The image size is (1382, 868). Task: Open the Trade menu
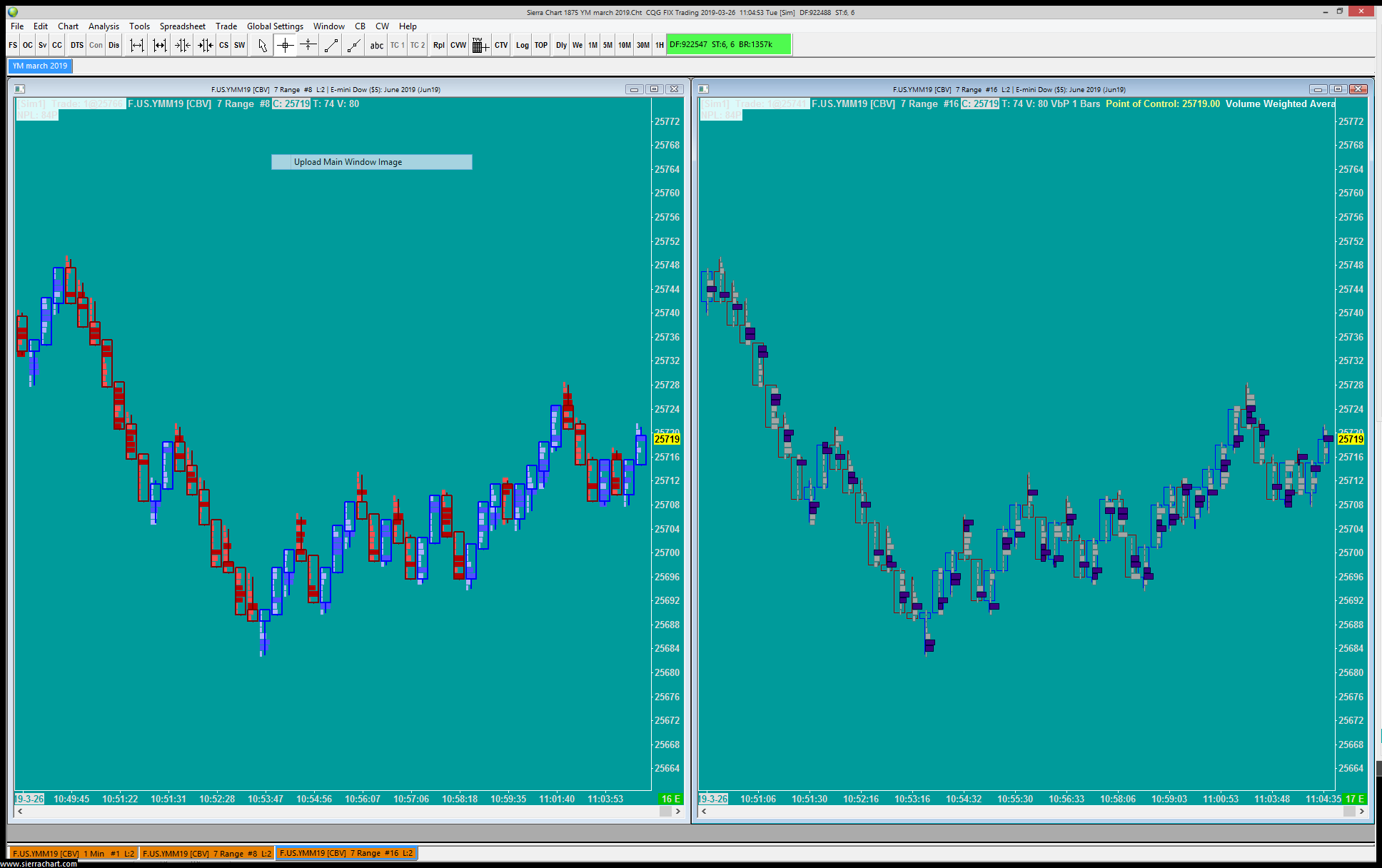click(226, 26)
